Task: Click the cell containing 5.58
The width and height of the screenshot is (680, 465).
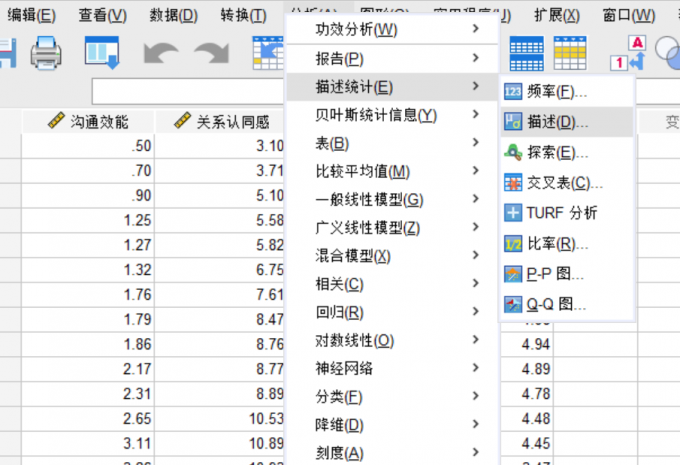Action: point(219,220)
